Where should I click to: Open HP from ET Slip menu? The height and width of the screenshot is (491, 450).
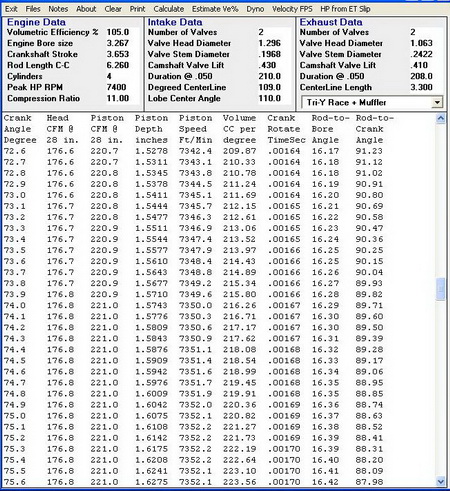click(x=345, y=9)
